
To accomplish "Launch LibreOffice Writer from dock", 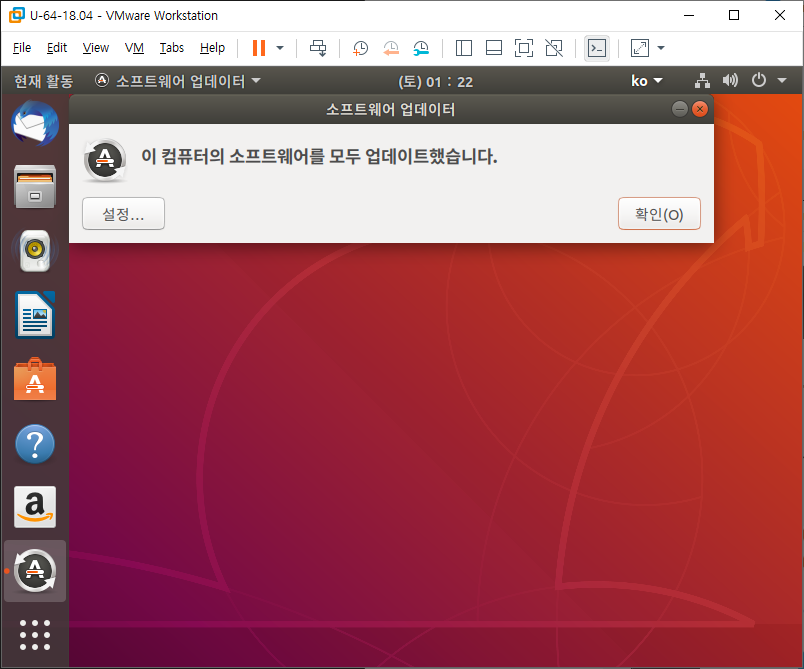I will (x=35, y=315).
